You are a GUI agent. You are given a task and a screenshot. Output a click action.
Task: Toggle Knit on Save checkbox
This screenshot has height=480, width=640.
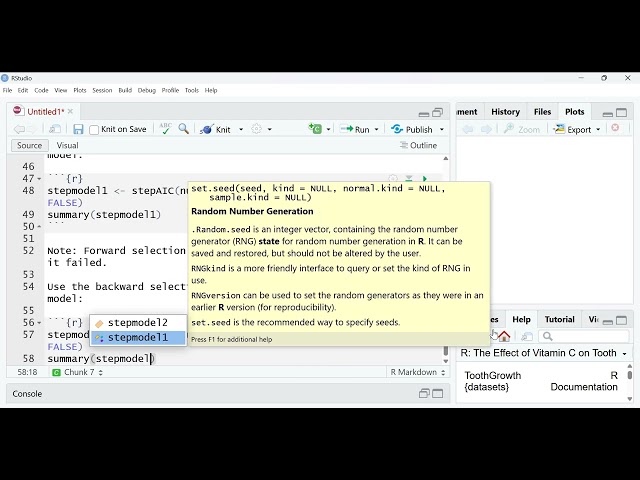click(x=94, y=130)
